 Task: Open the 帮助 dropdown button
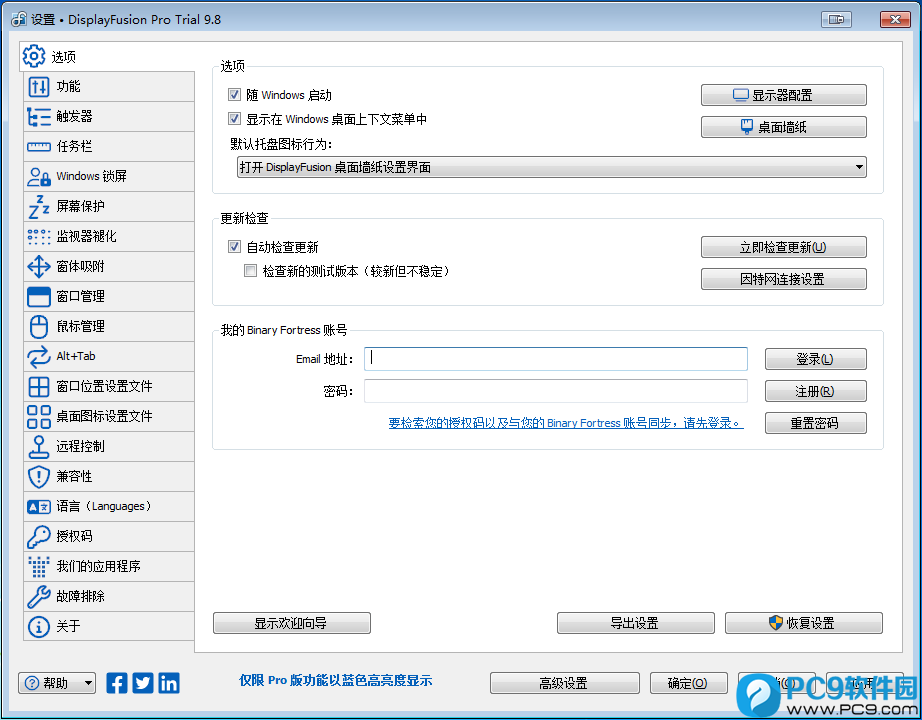(57, 683)
